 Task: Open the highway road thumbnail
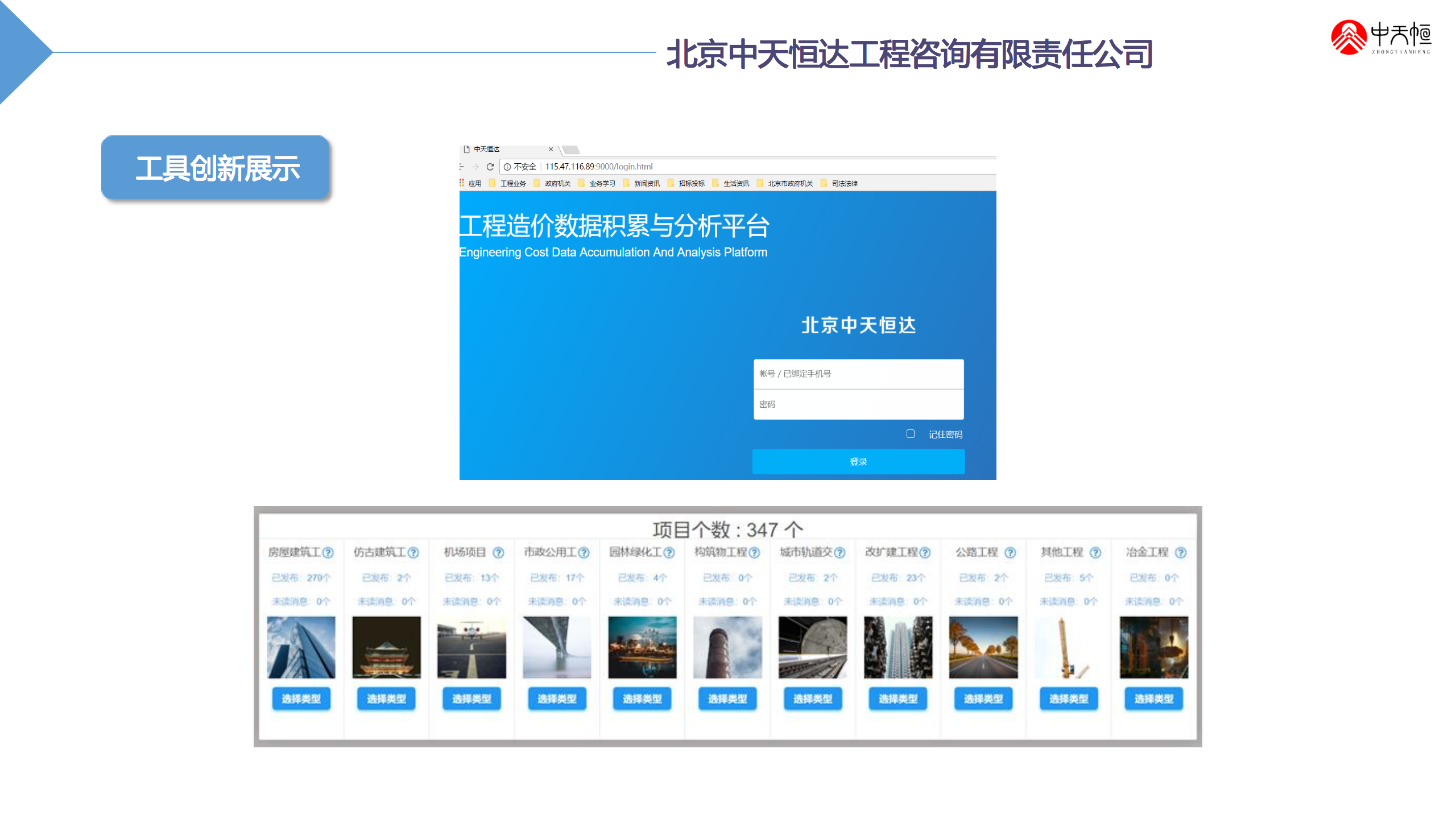984,647
